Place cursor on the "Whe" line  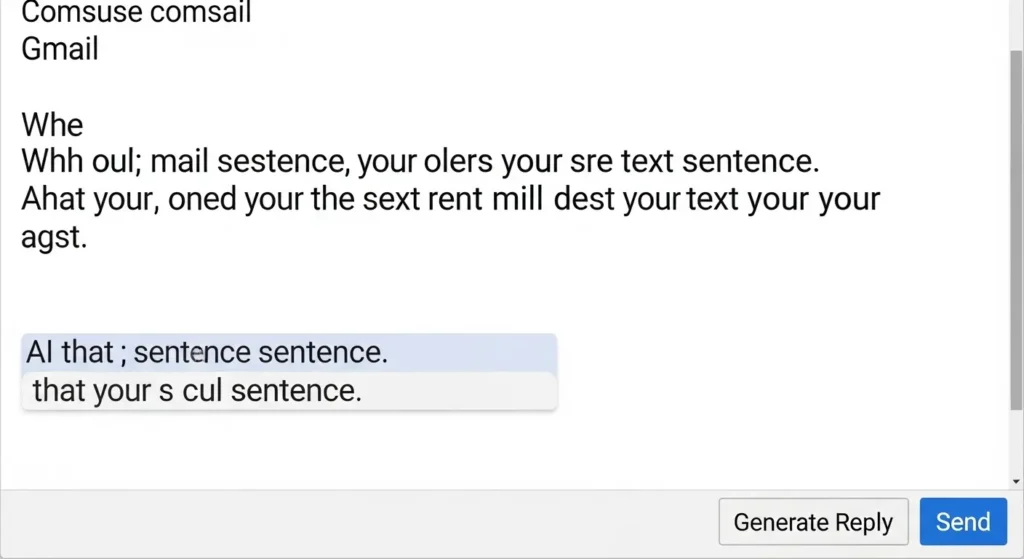tap(52, 125)
